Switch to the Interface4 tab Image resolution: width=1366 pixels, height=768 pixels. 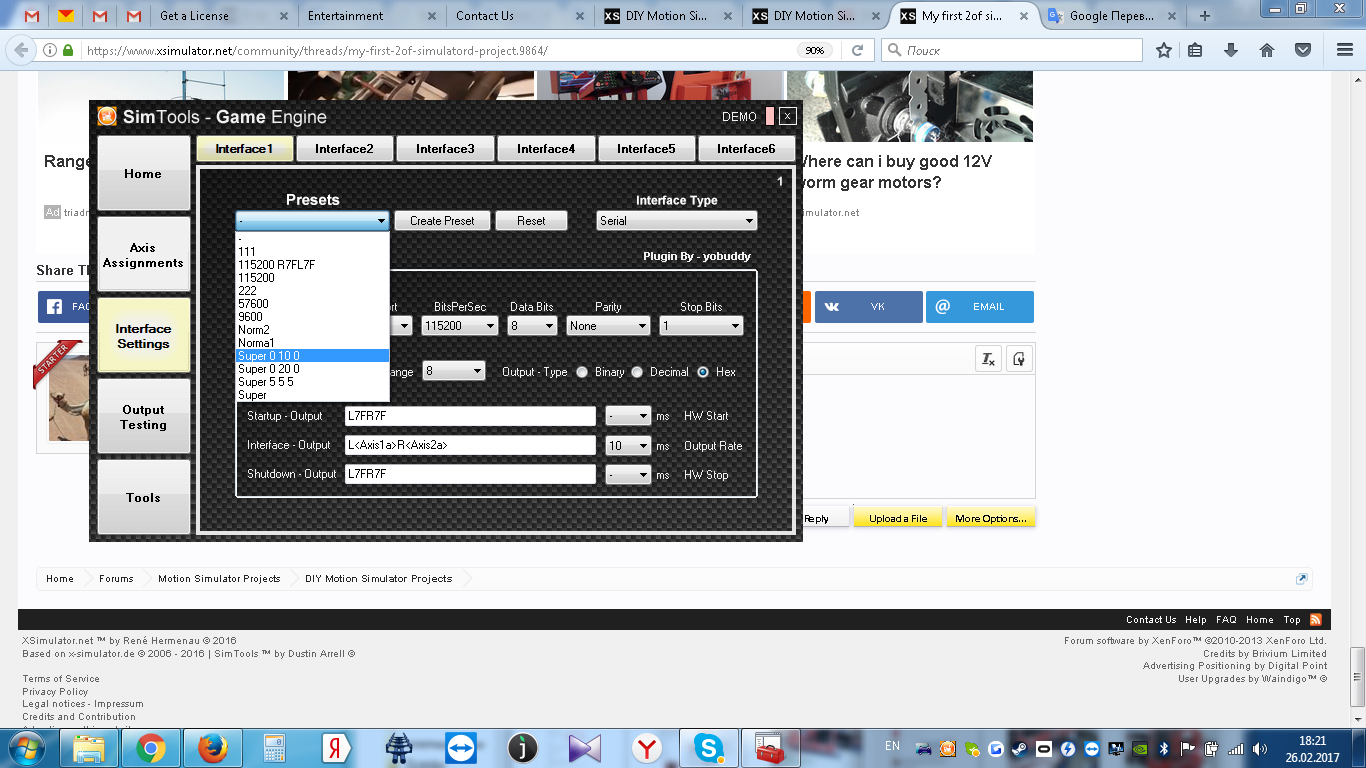point(546,149)
